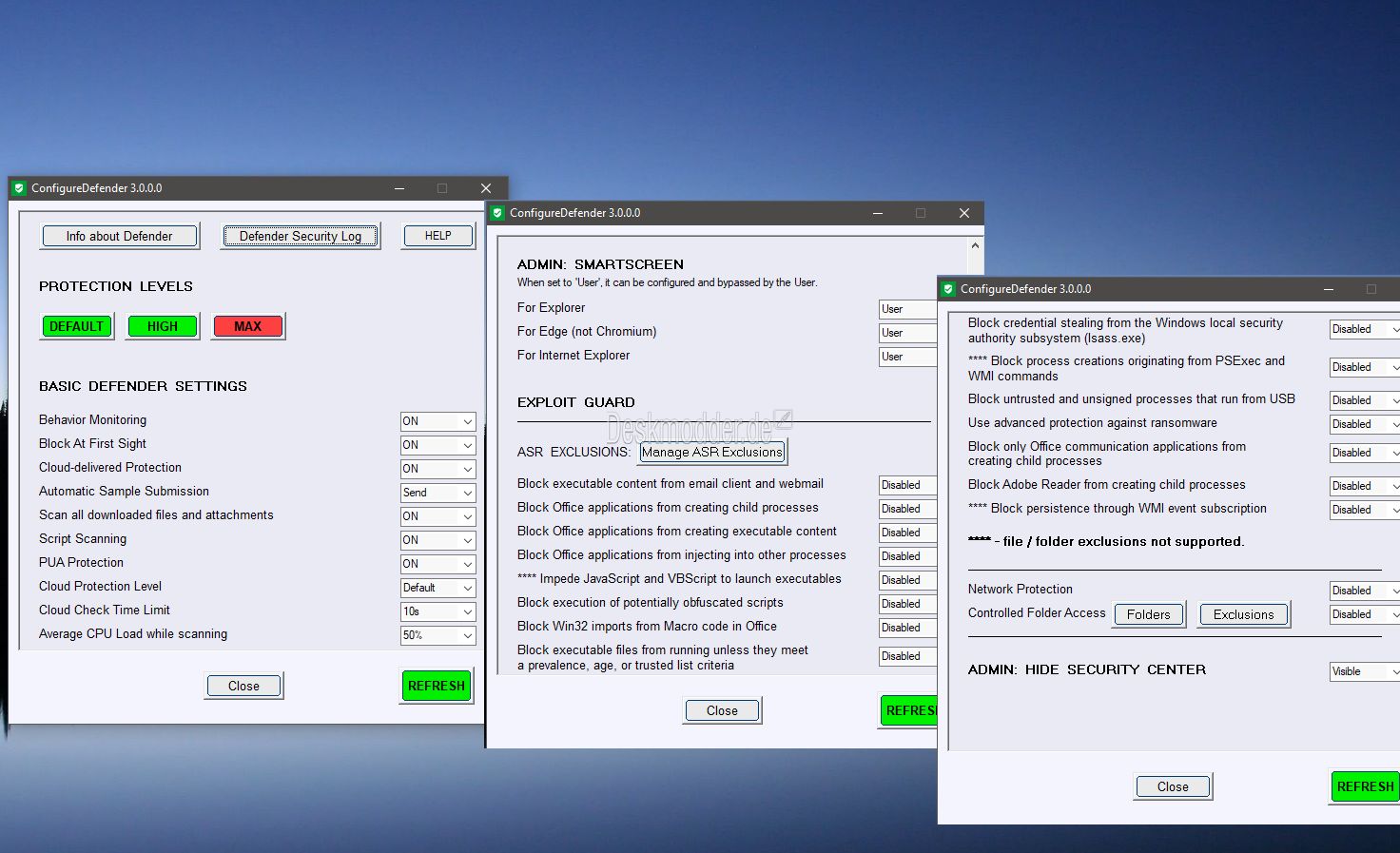This screenshot has width=1400, height=853.
Task: Open Info about Defender
Action: pyautogui.click(x=120, y=236)
